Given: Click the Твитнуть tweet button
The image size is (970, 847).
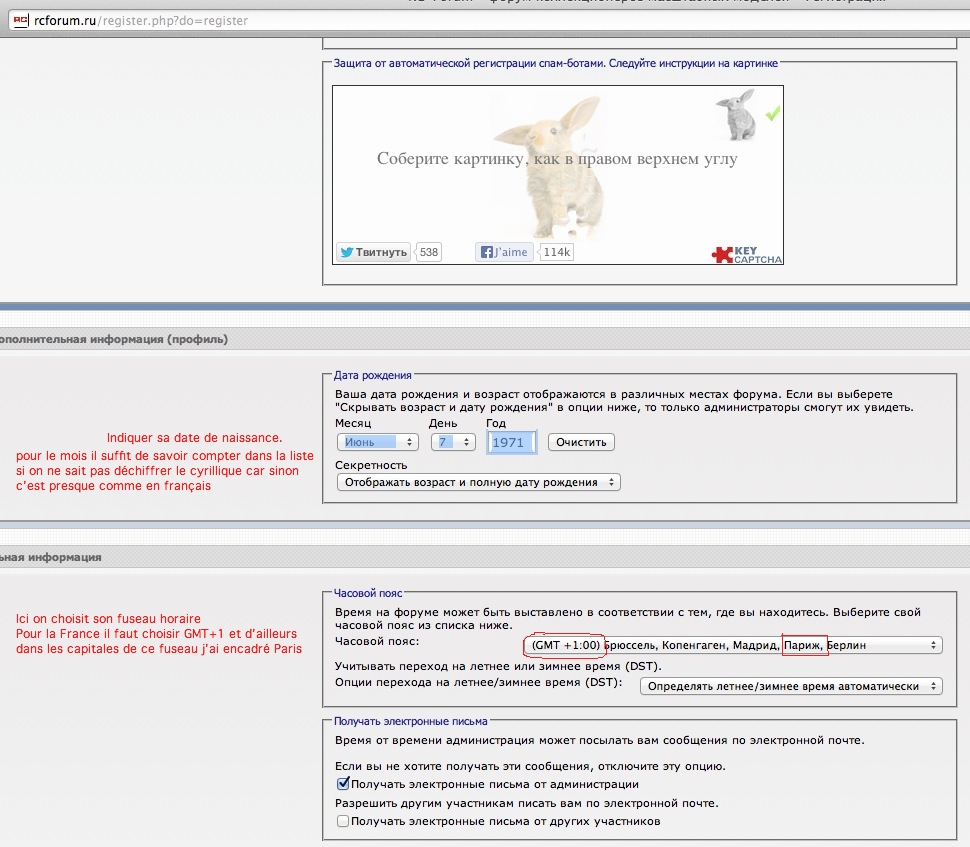Looking at the screenshot, I should (x=373, y=252).
